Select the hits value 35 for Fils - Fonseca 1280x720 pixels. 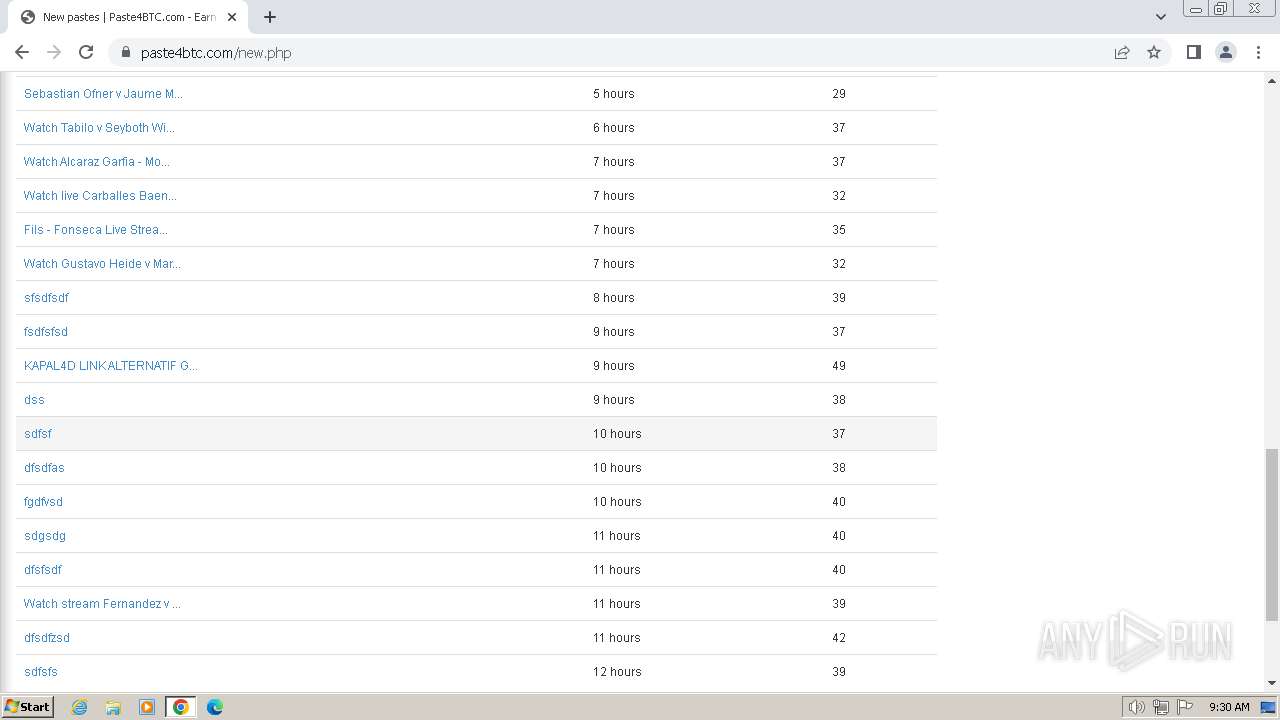[839, 230]
